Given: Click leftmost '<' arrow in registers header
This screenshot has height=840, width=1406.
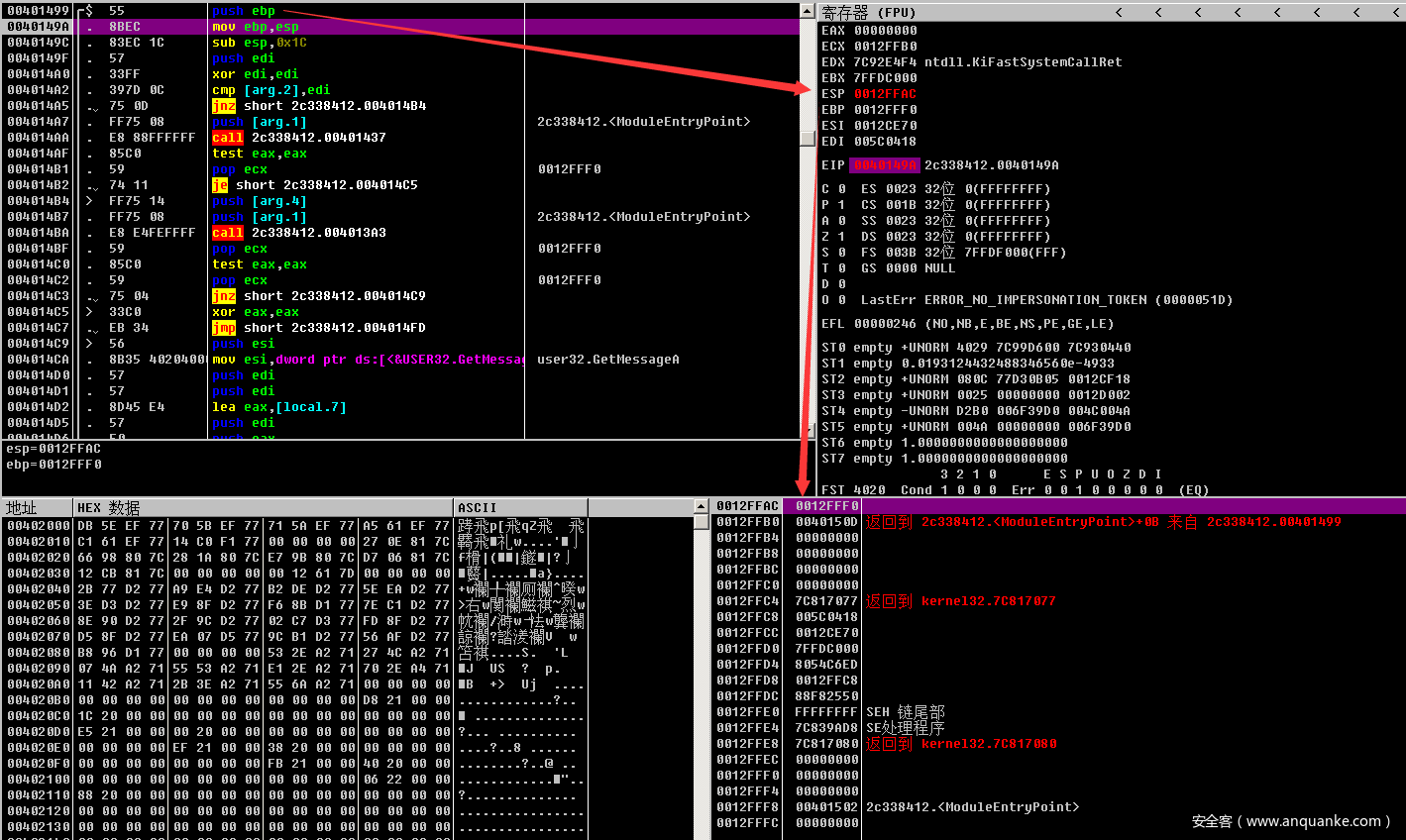Looking at the screenshot, I should tap(1119, 12).
